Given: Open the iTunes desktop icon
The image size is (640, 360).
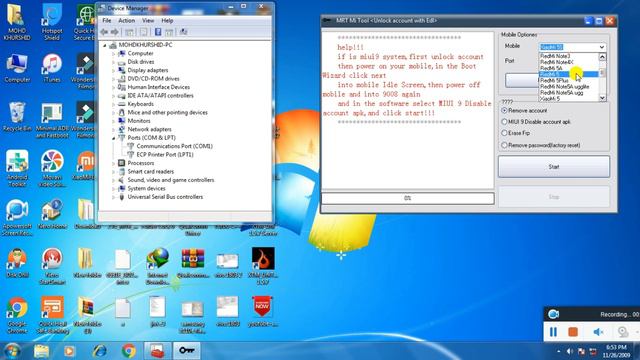Looking at the screenshot, I should [52, 68].
